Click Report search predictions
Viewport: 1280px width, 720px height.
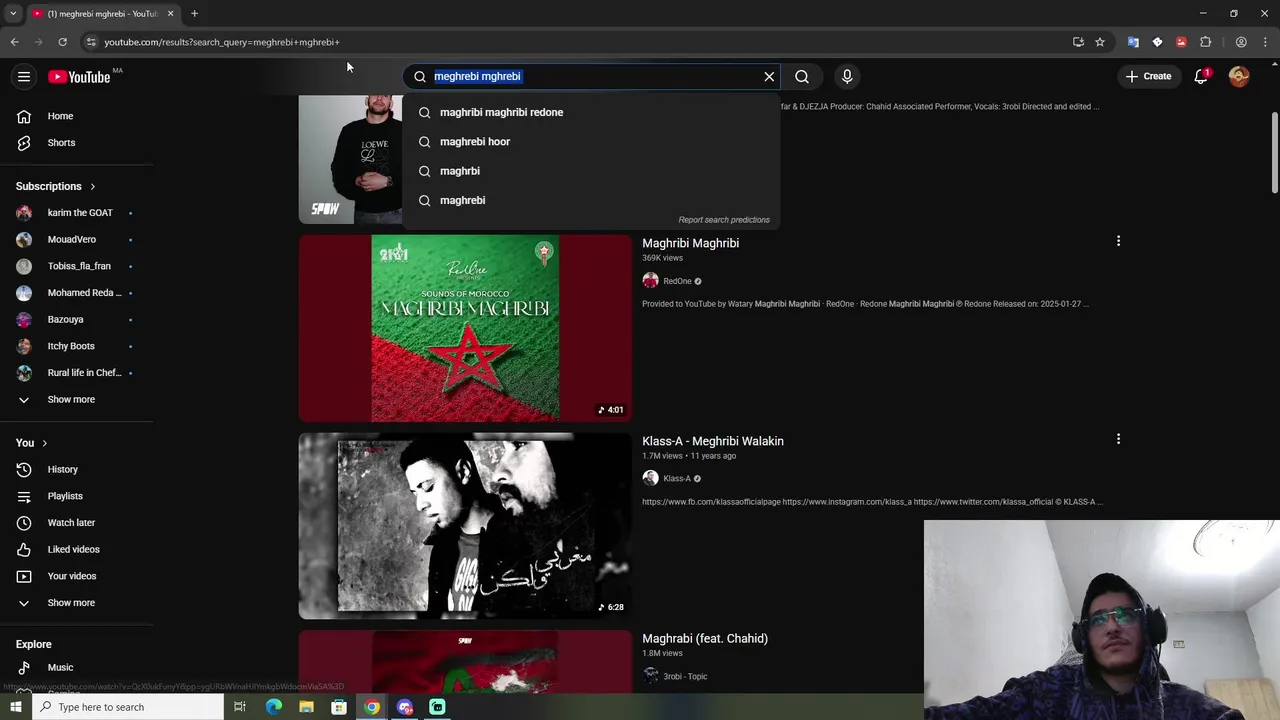(x=724, y=220)
